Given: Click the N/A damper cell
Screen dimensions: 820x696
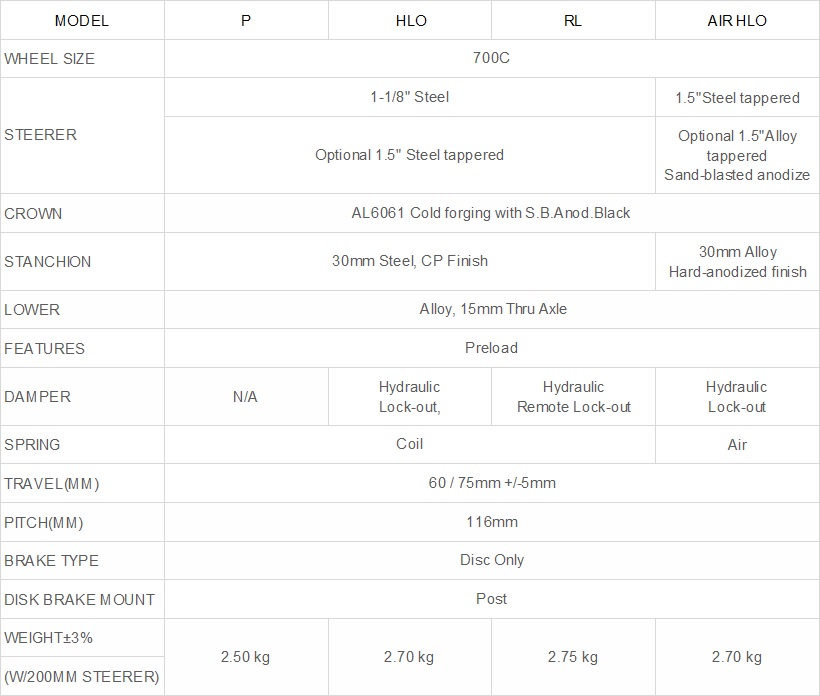Looking at the screenshot, I should pyautogui.click(x=246, y=397).
